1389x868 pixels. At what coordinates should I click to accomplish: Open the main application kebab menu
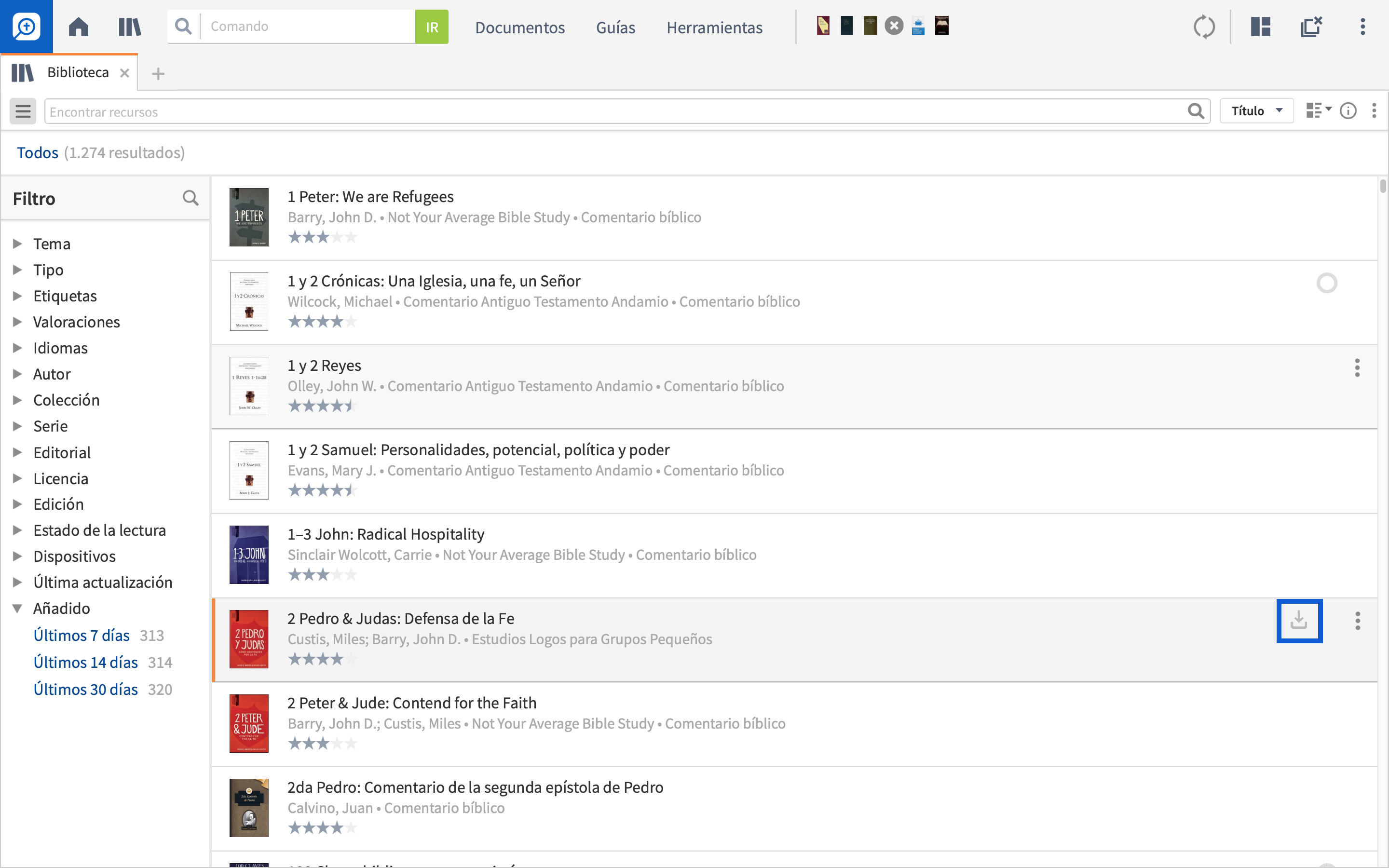[1362, 27]
